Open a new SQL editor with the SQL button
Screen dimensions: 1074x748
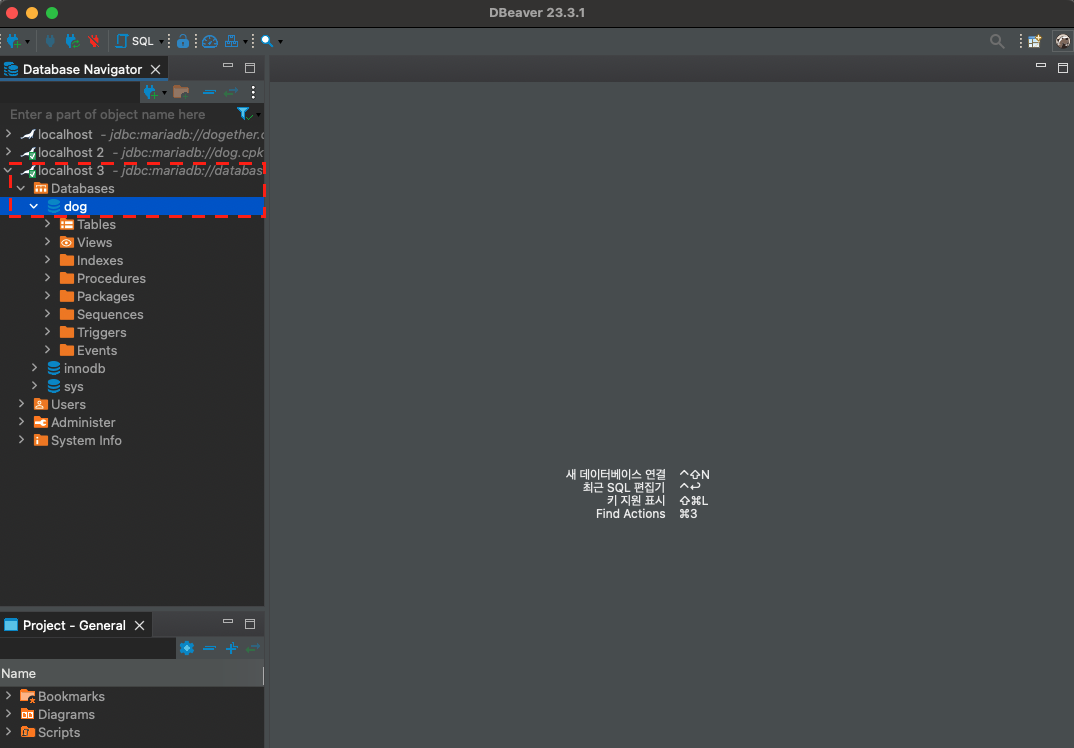tap(135, 41)
